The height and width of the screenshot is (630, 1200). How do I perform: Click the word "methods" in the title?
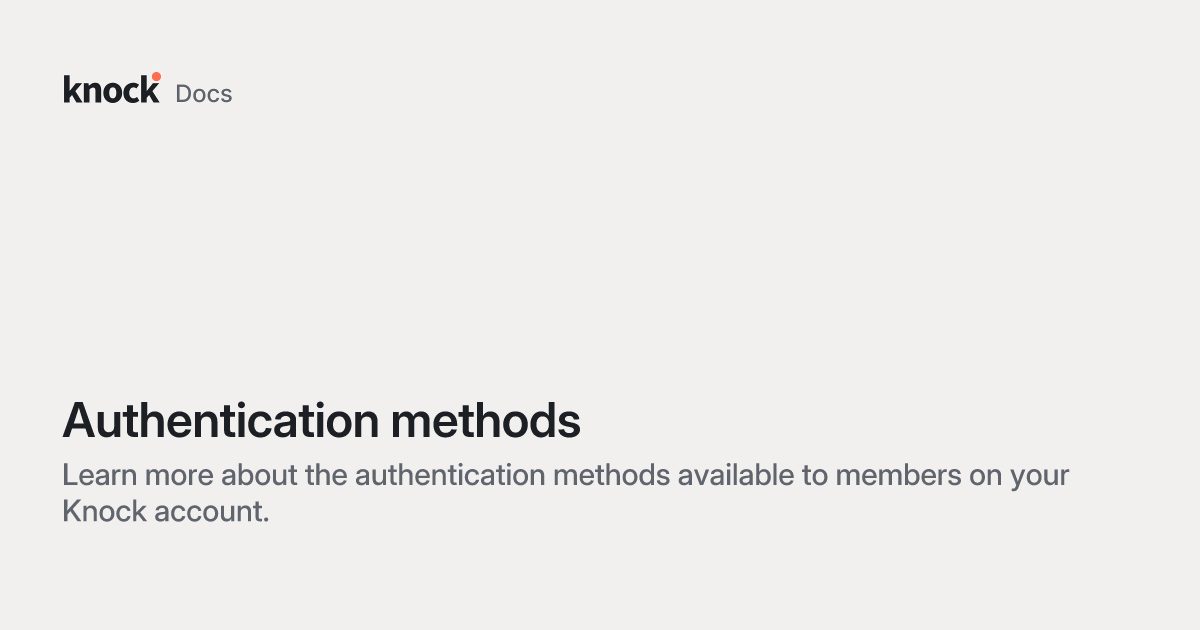[486, 421]
